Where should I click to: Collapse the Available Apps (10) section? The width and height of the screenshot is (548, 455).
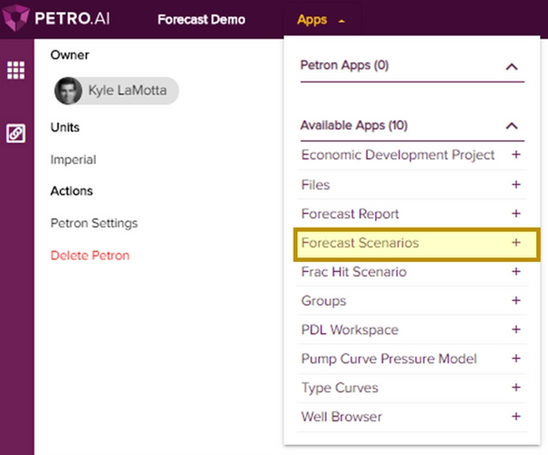point(512,126)
